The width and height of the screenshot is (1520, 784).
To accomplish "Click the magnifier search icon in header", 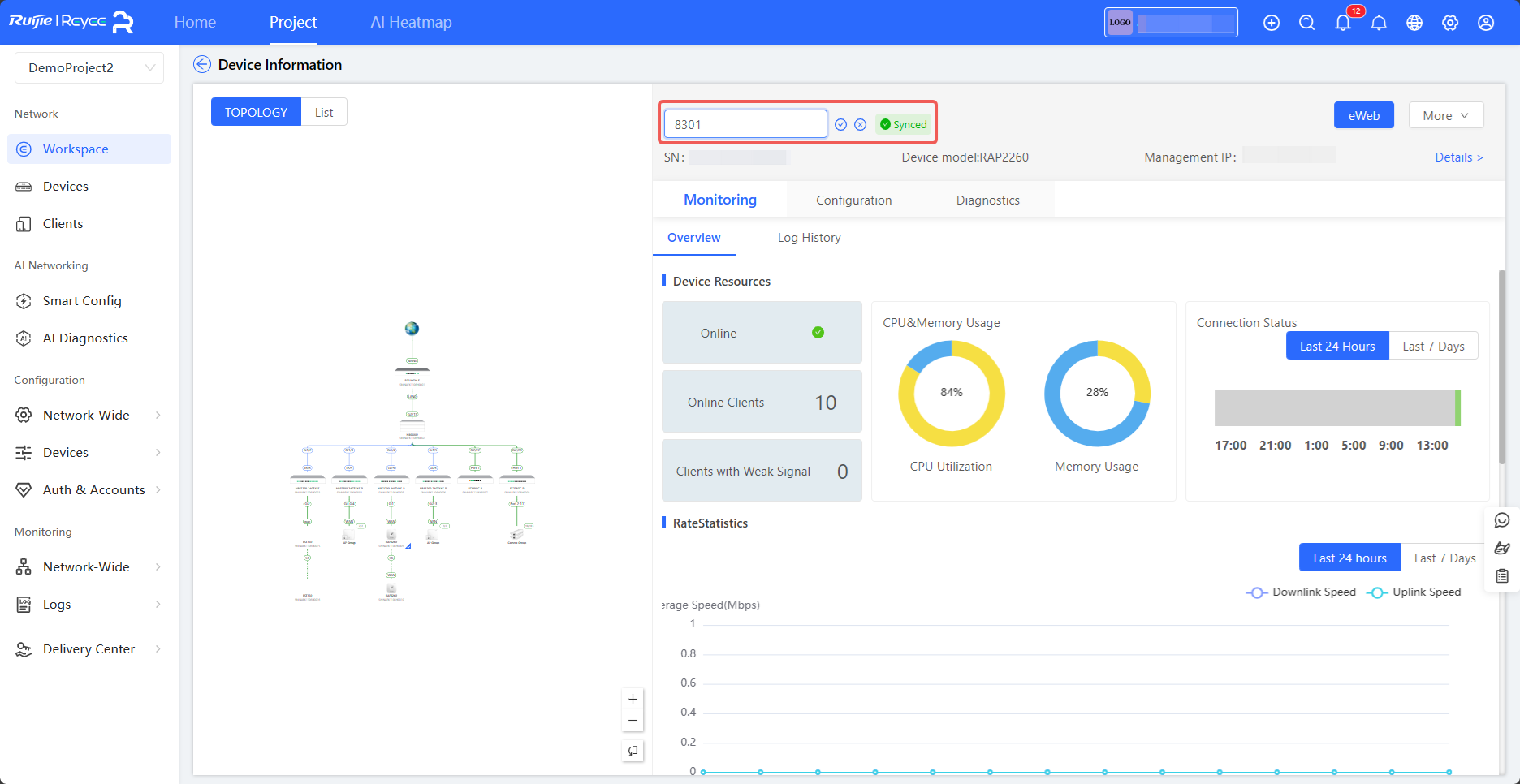I will coord(1306,23).
